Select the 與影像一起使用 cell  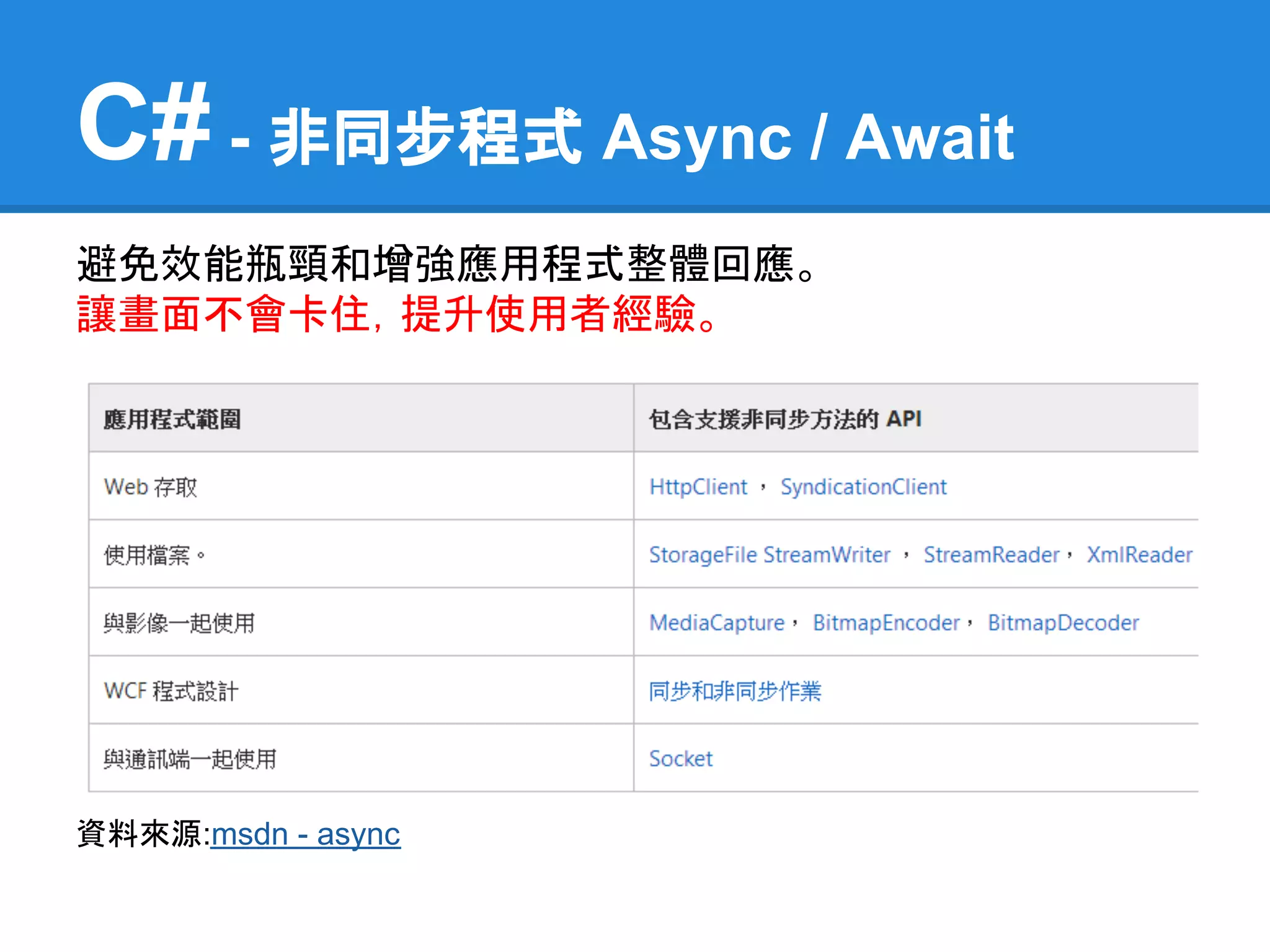point(361,622)
